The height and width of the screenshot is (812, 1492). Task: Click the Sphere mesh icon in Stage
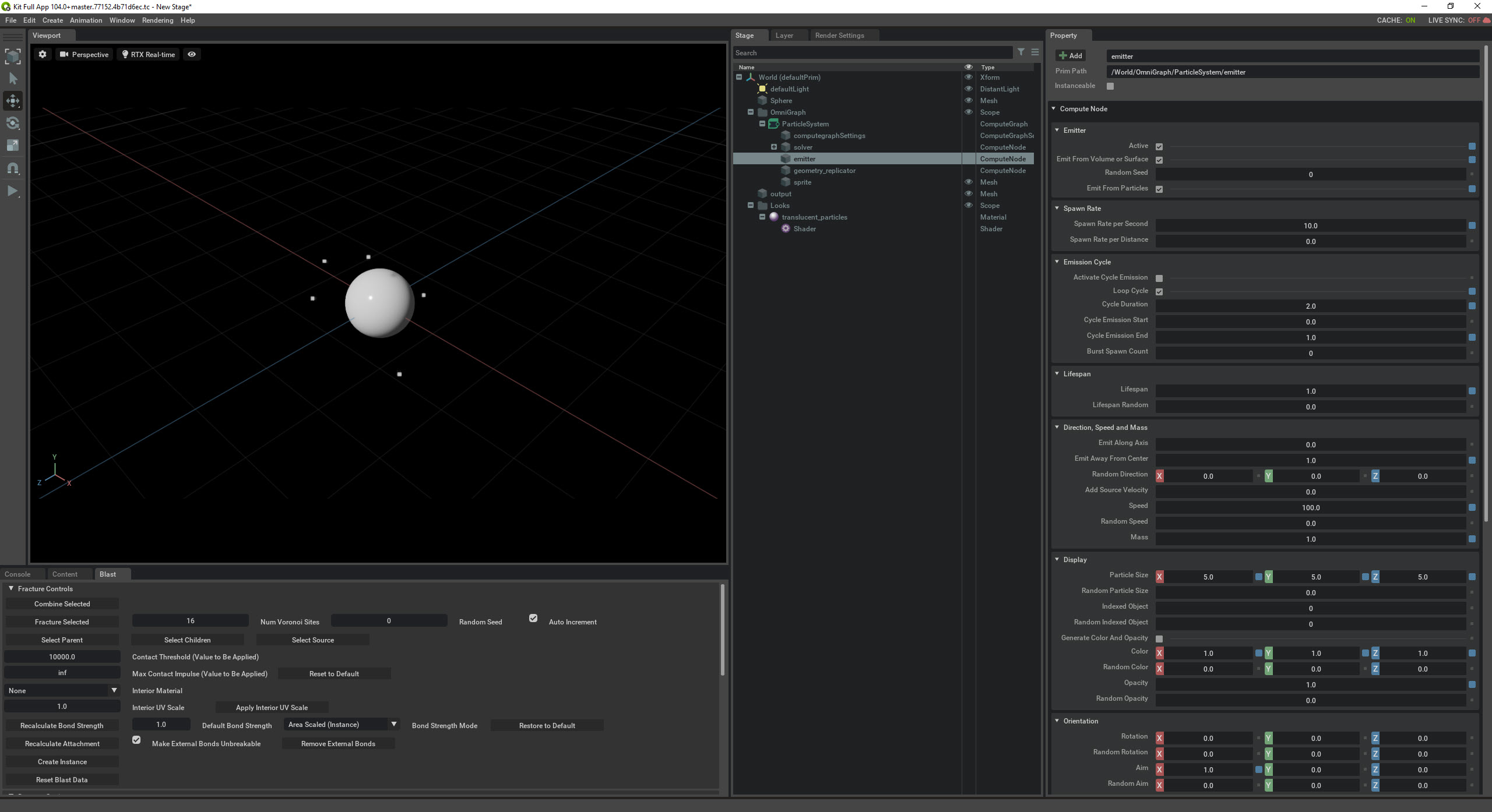(762, 101)
